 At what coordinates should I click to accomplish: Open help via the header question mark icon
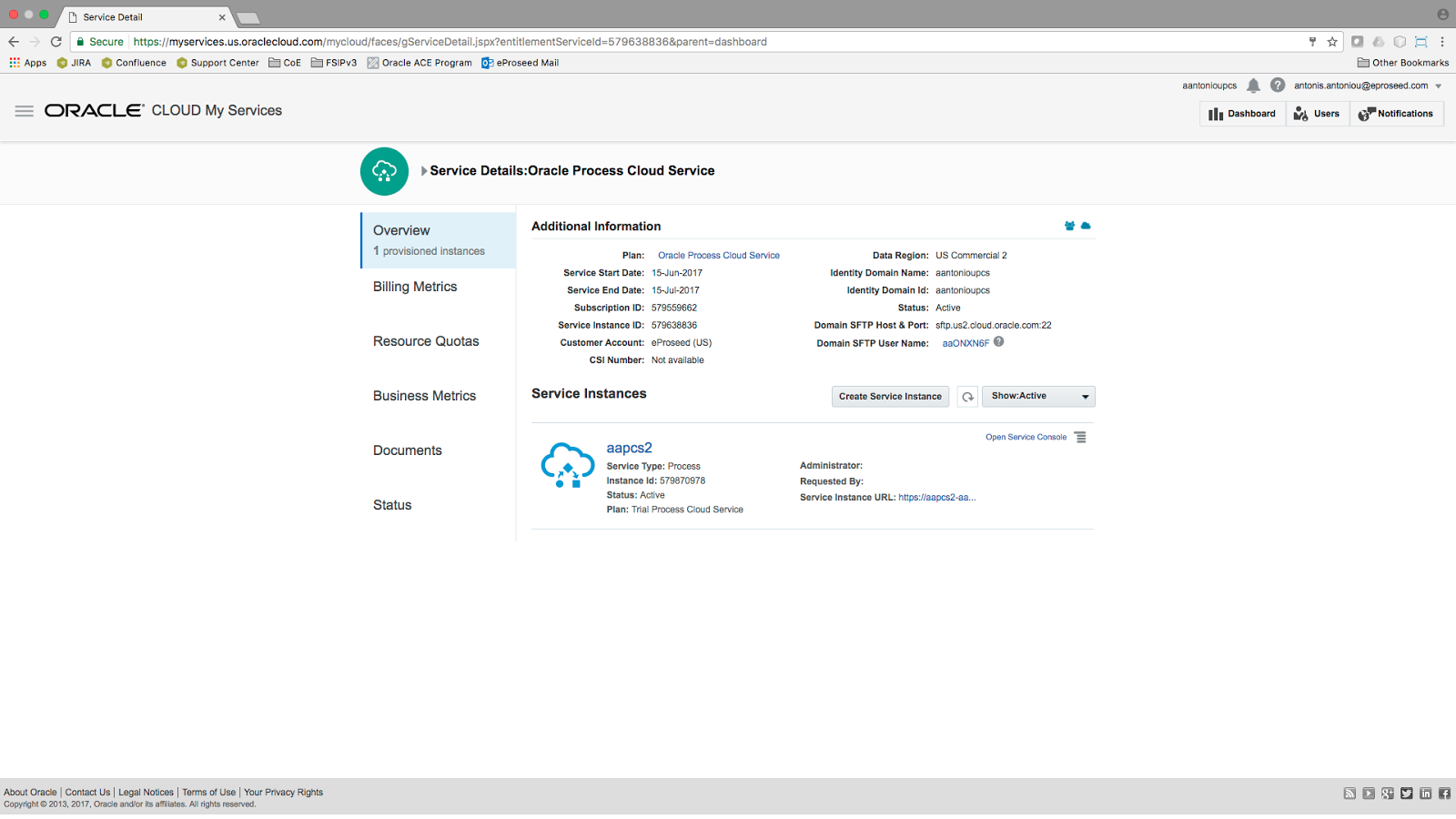1278,86
